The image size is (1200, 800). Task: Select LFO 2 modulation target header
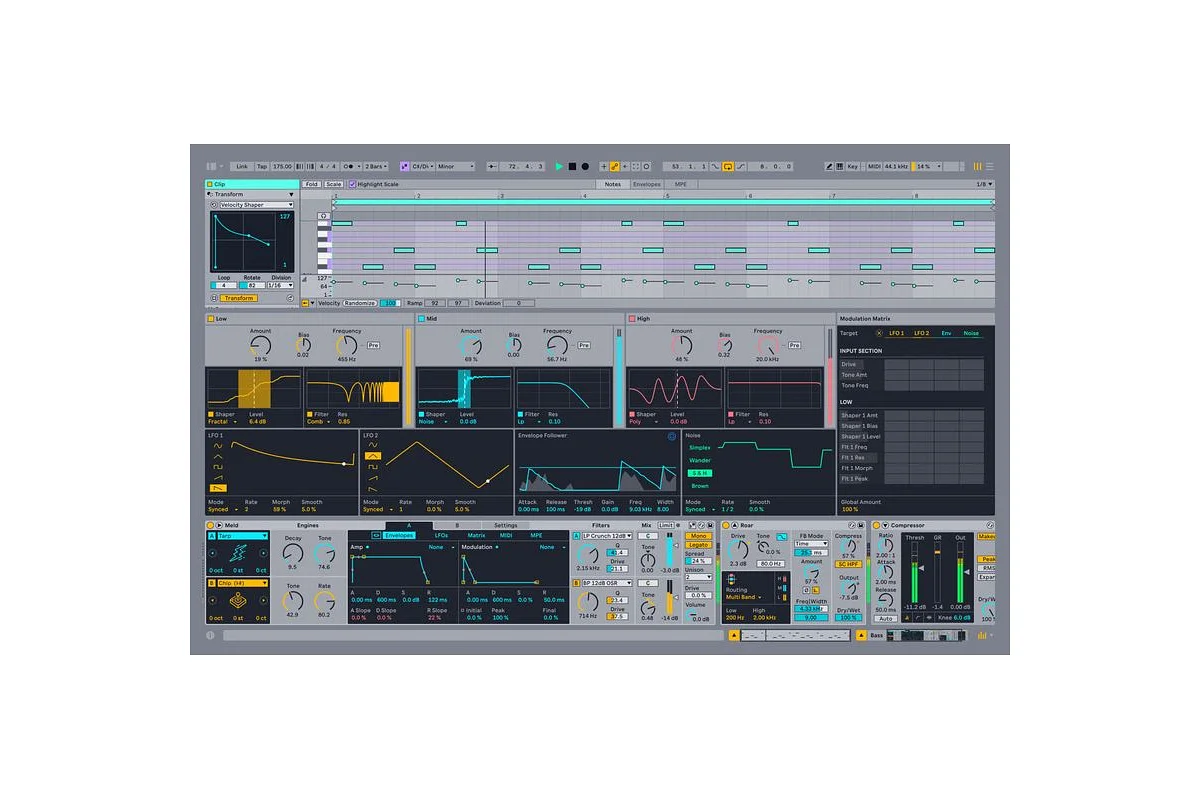point(921,333)
